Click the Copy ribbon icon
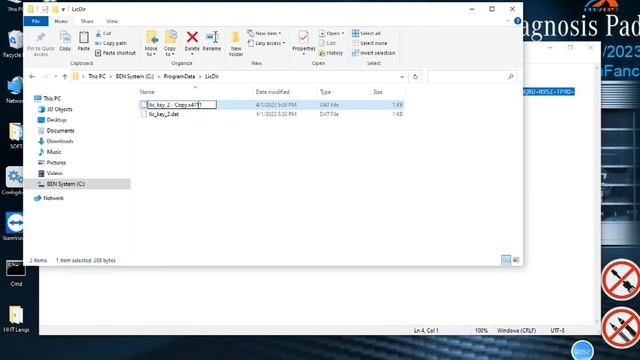 coord(65,41)
